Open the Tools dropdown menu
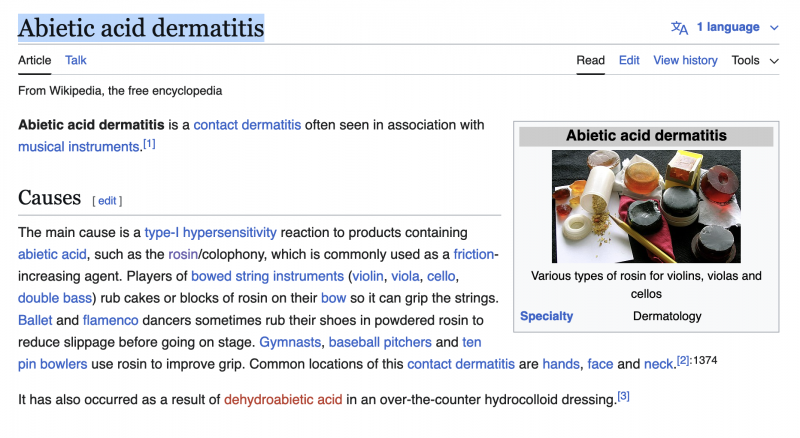The width and height of the screenshot is (800, 438). pos(754,60)
